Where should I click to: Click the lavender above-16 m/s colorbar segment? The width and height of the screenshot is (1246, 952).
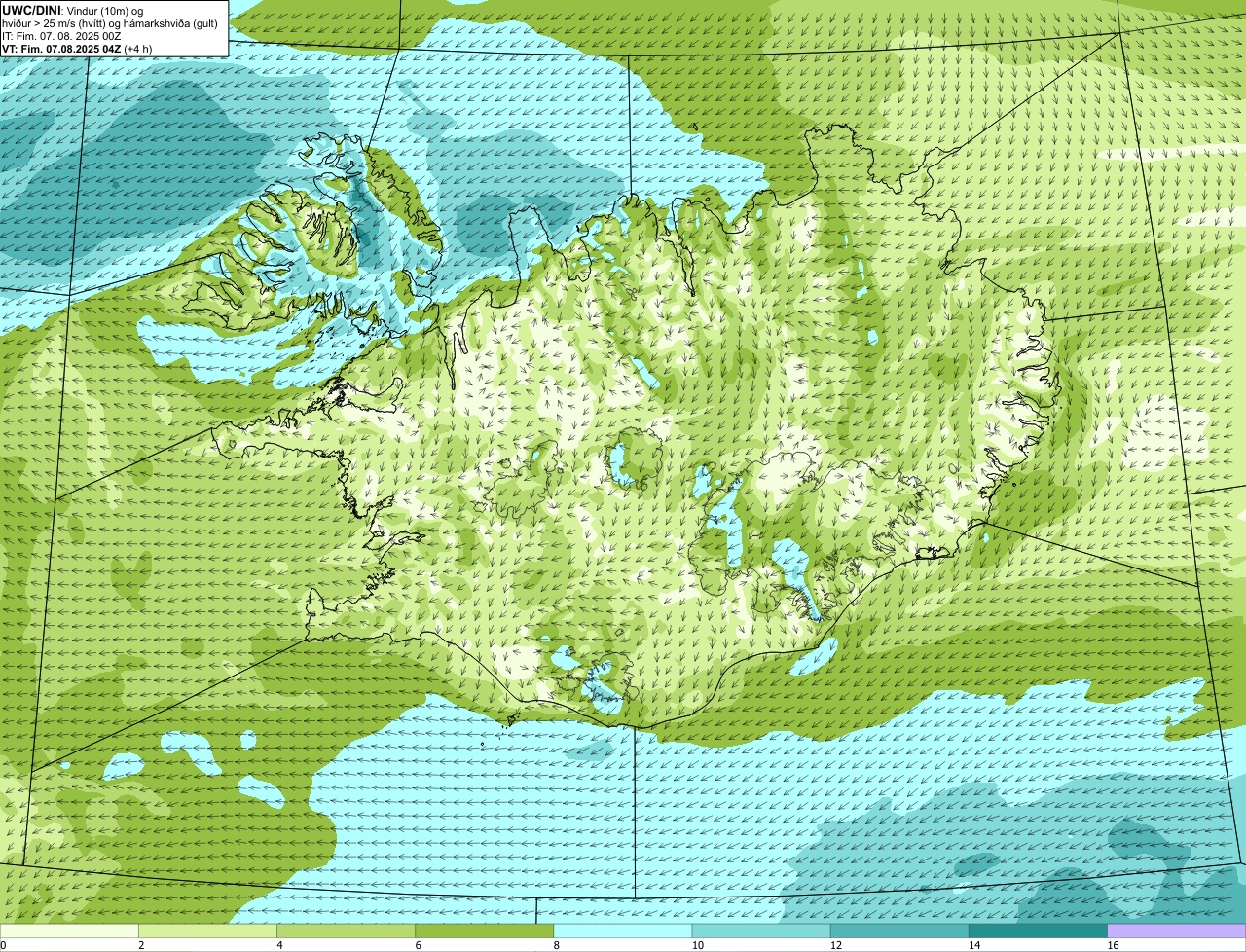1177,932
